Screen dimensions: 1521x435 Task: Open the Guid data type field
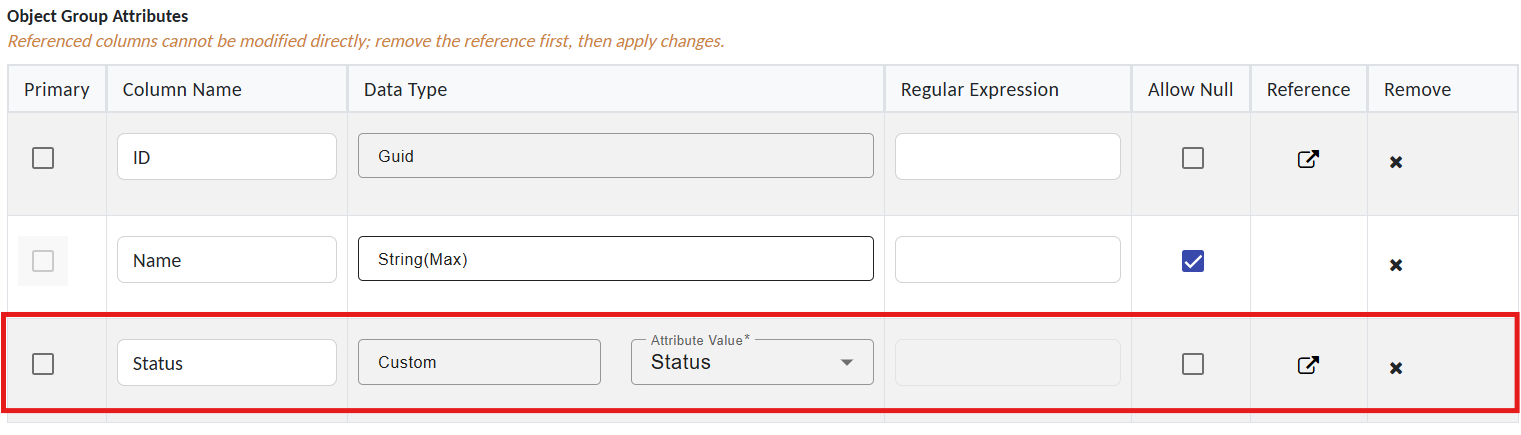pos(615,156)
